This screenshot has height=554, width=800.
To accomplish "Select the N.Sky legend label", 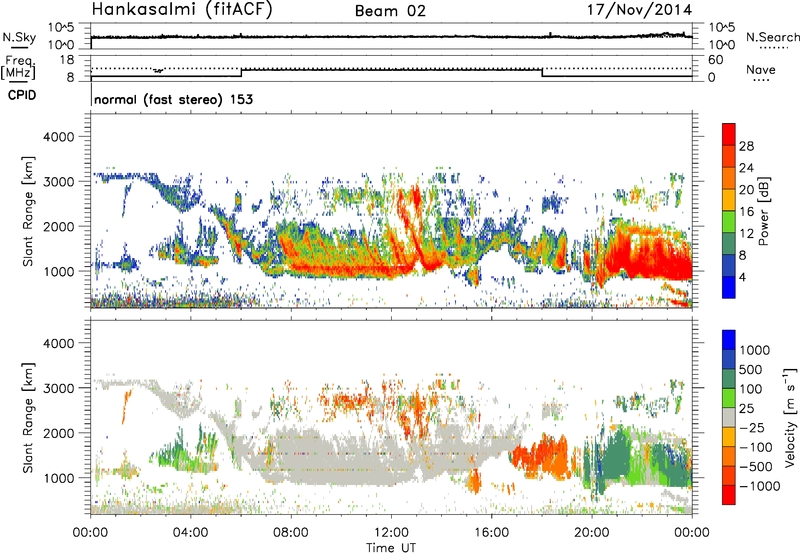I will pos(19,37).
